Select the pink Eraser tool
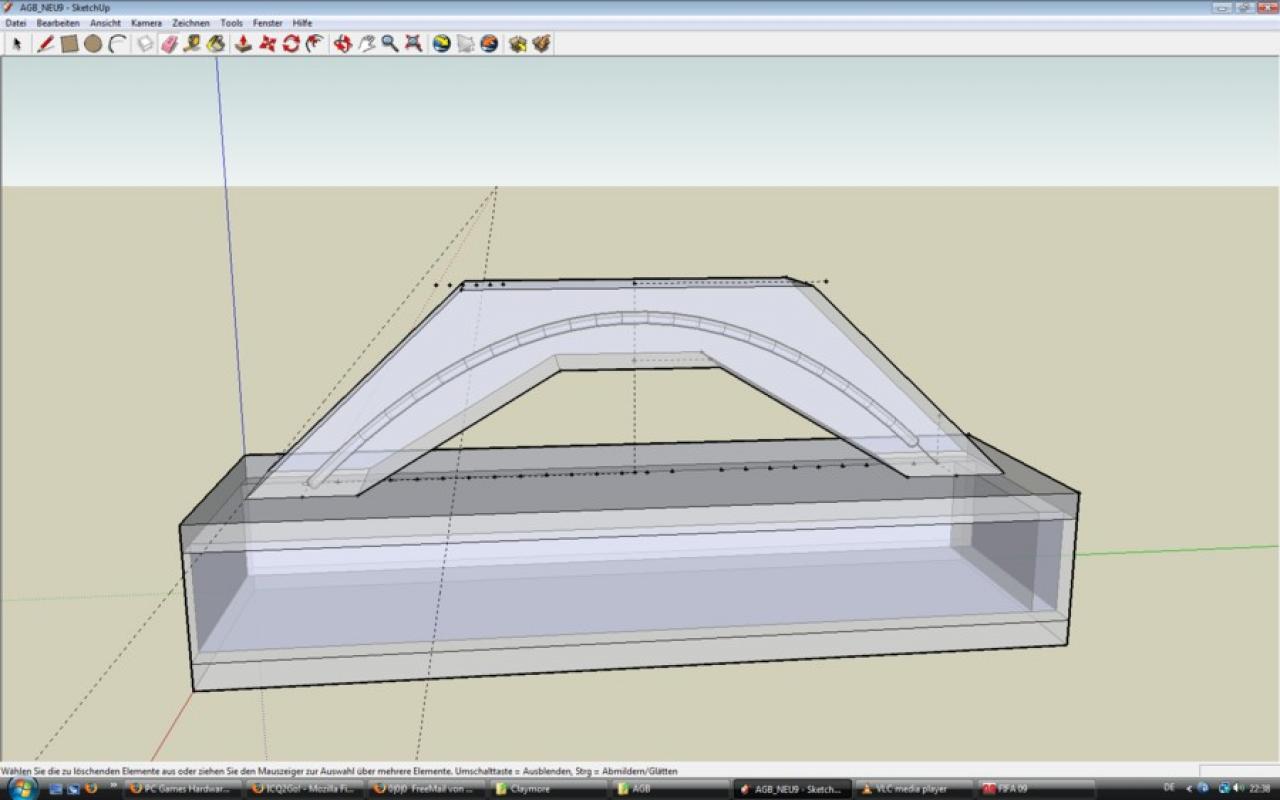1280x800 pixels. pyautogui.click(x=169, y=44)
